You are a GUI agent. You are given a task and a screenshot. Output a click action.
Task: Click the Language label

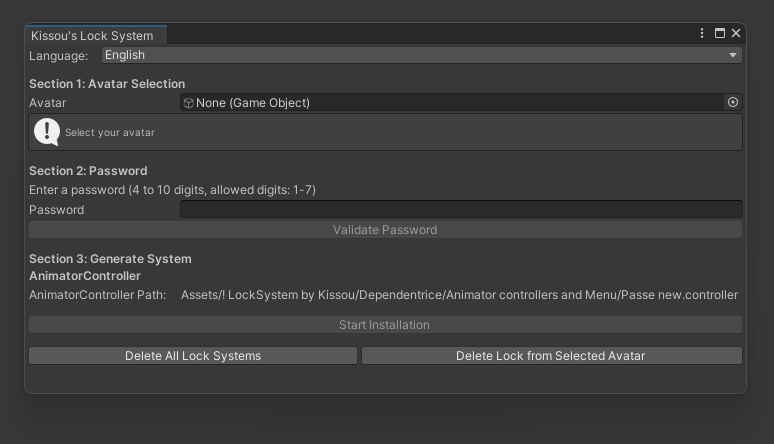click(x=58, y=55)
